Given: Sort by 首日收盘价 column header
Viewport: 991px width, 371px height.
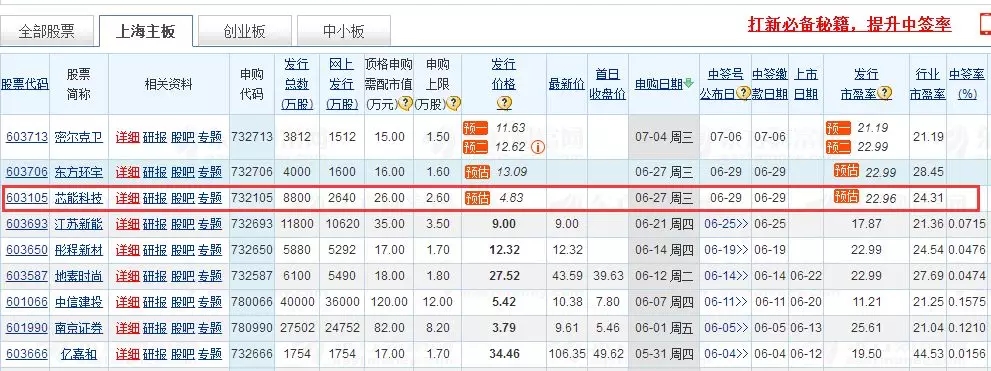Looking at the screenshot, I should tap(607, 83).
